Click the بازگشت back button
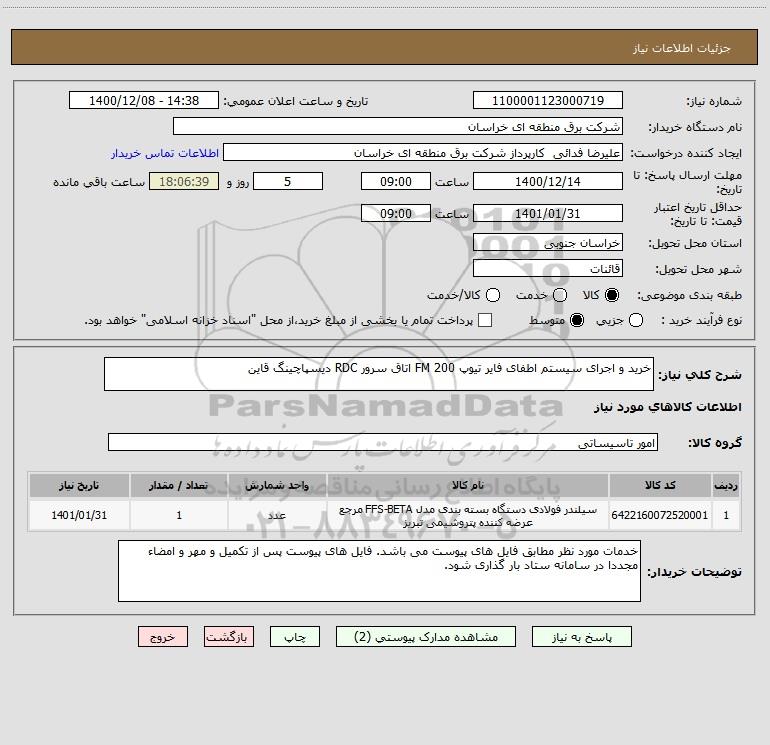The image size is (770, 745). (x=229, y=637)
